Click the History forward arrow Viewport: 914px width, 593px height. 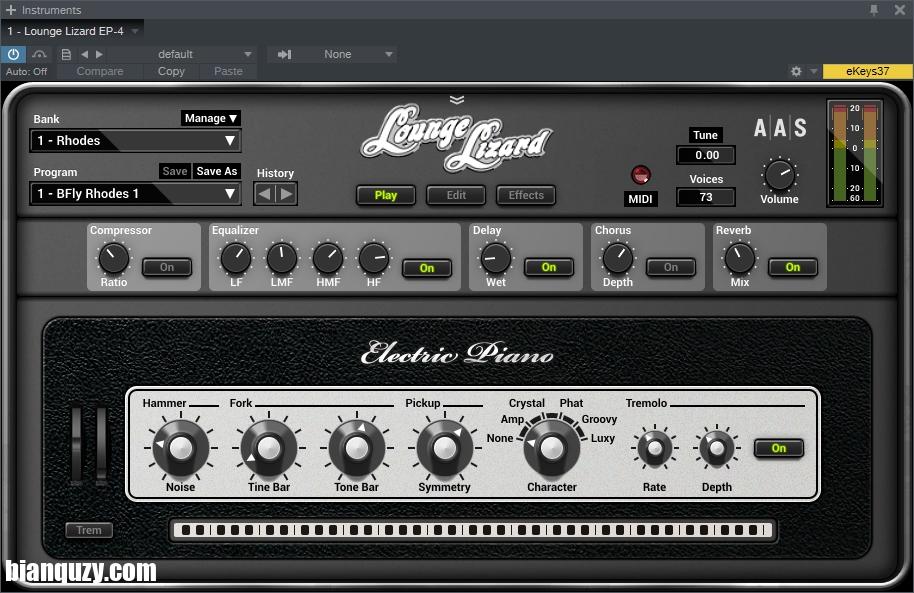[x=286, y=194]
